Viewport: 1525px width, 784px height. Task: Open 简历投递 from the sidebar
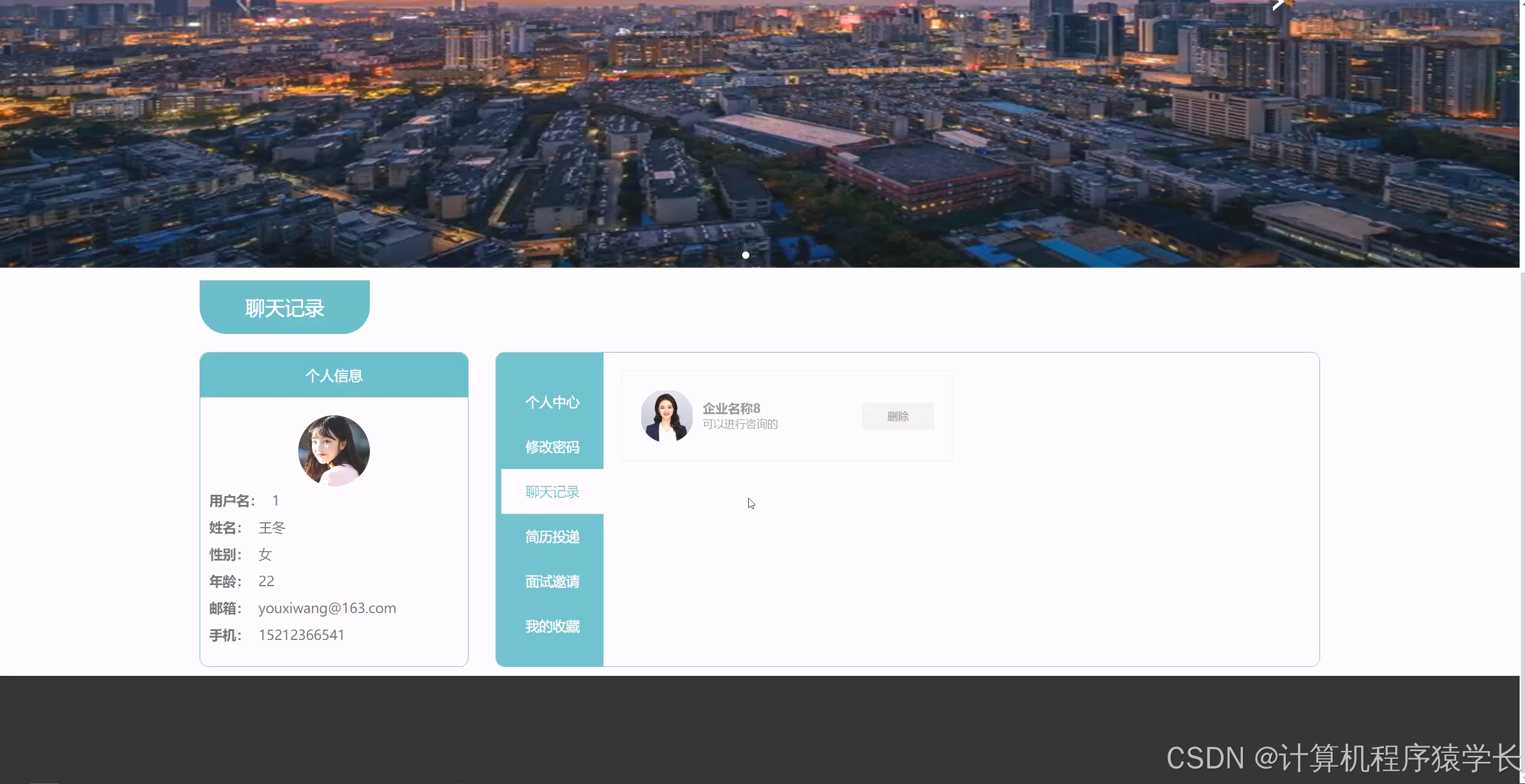point(552,537)
